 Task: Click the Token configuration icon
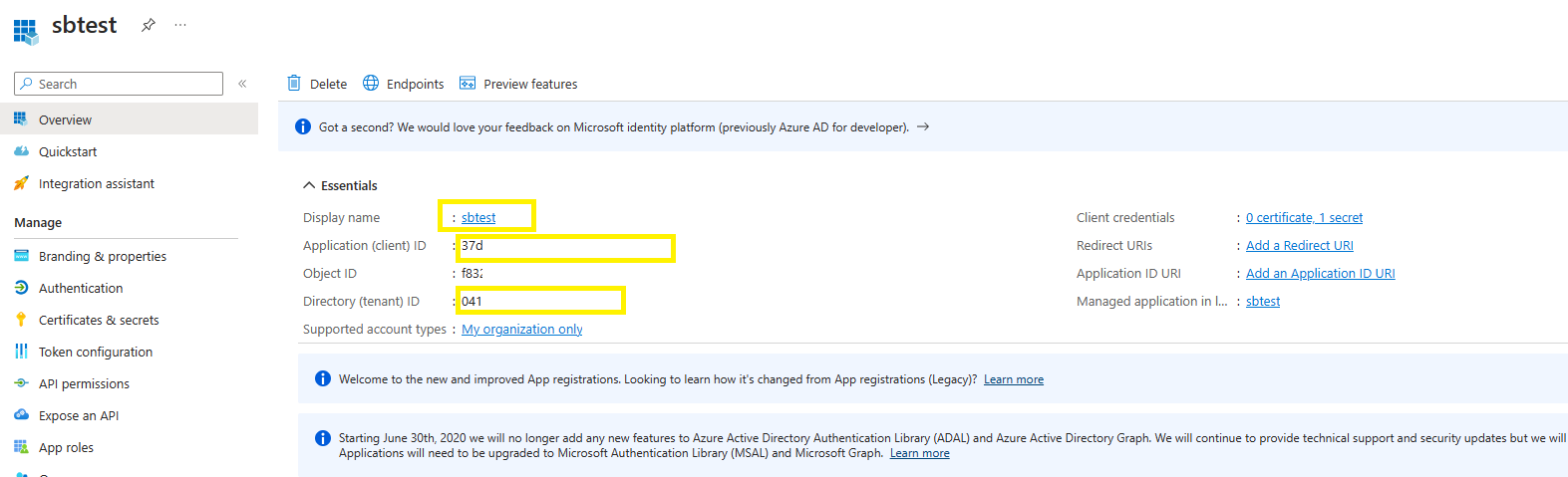[21, 352]
